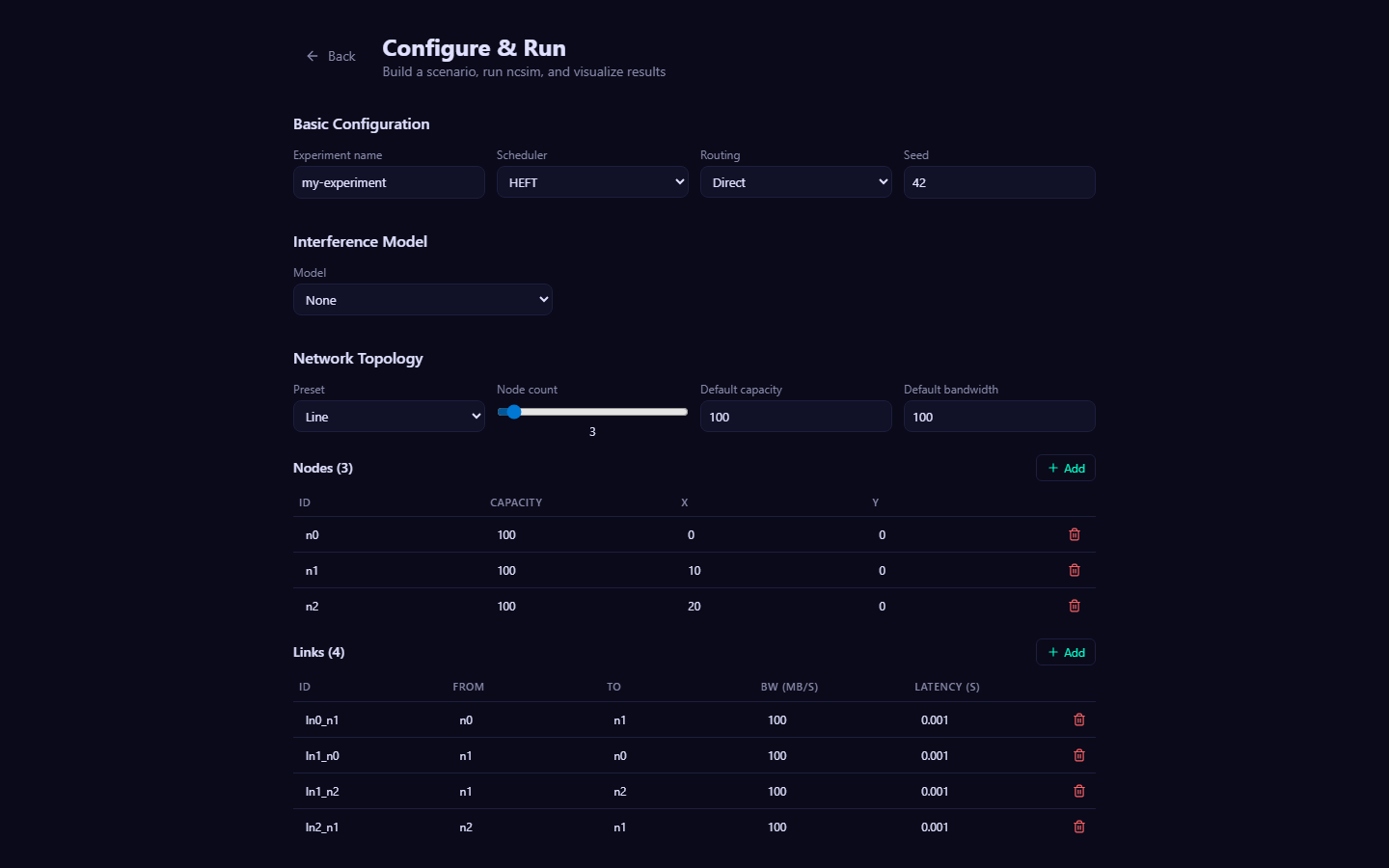Remove link ln2_n1 using trash icon
1389x868 pixels.
[x=1078, y=827]
